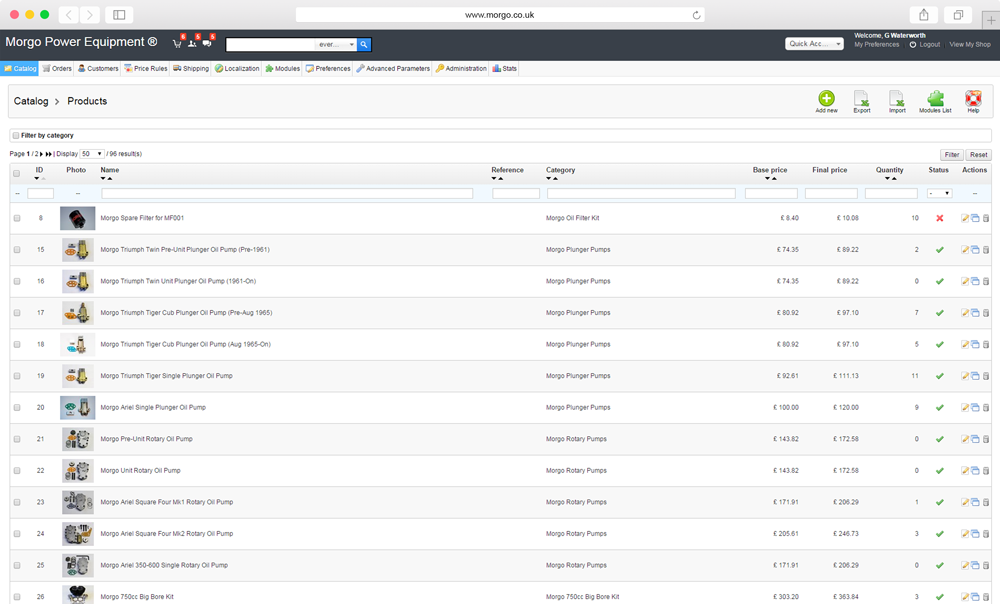Open the messages notification icon
Screen dimensions: 1000x604
[207, 43]
